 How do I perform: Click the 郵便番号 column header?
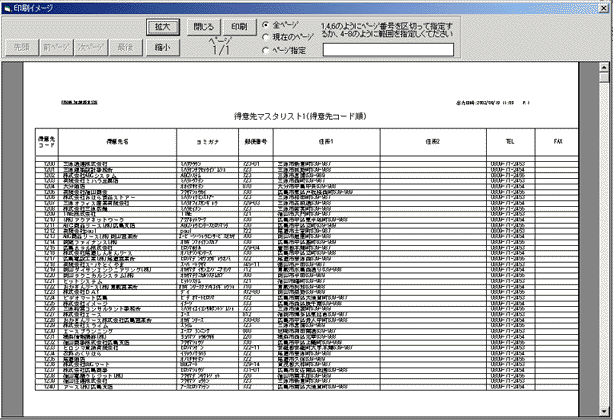(256, 142)
